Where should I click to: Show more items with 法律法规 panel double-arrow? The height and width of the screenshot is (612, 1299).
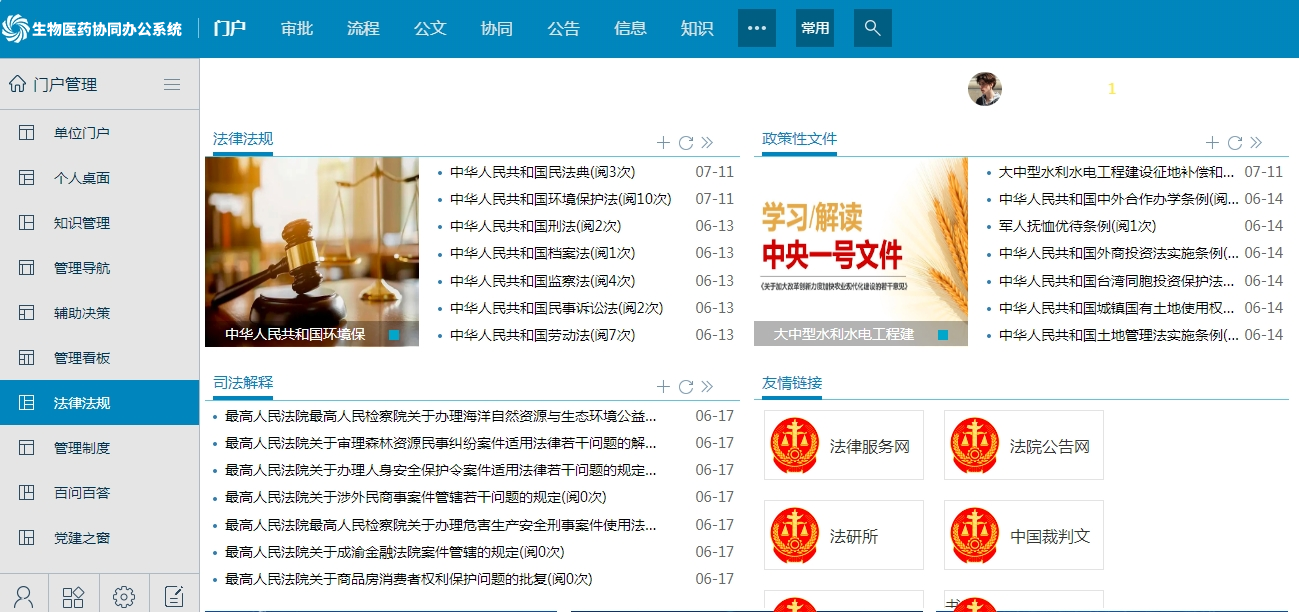707,143
